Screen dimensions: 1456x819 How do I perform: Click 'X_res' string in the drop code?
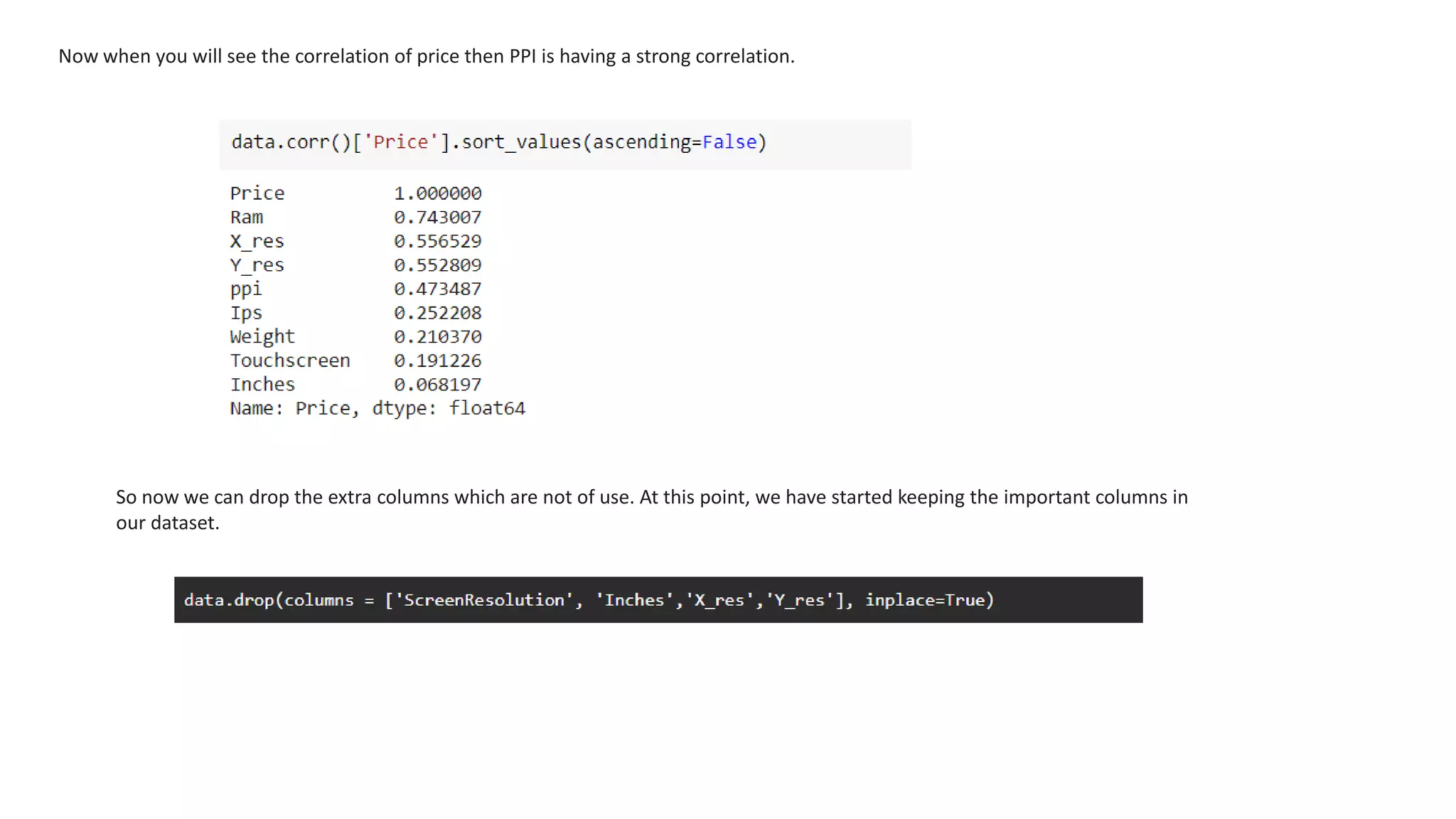[x=719, y=600]
